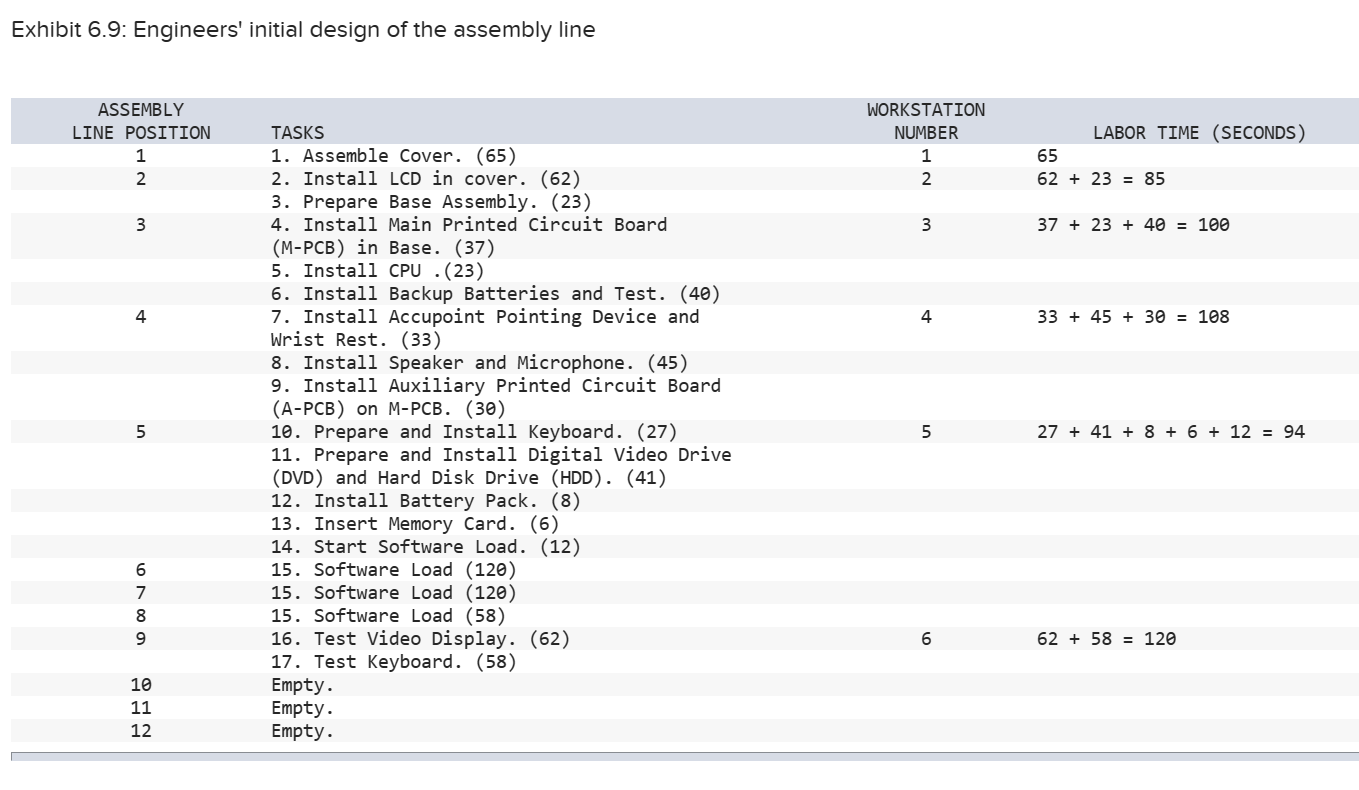Select '13. Insert Memory Card. (6)'
Image resolution: width=1359 pixels, height=790 pixels.
pos(415,524)
